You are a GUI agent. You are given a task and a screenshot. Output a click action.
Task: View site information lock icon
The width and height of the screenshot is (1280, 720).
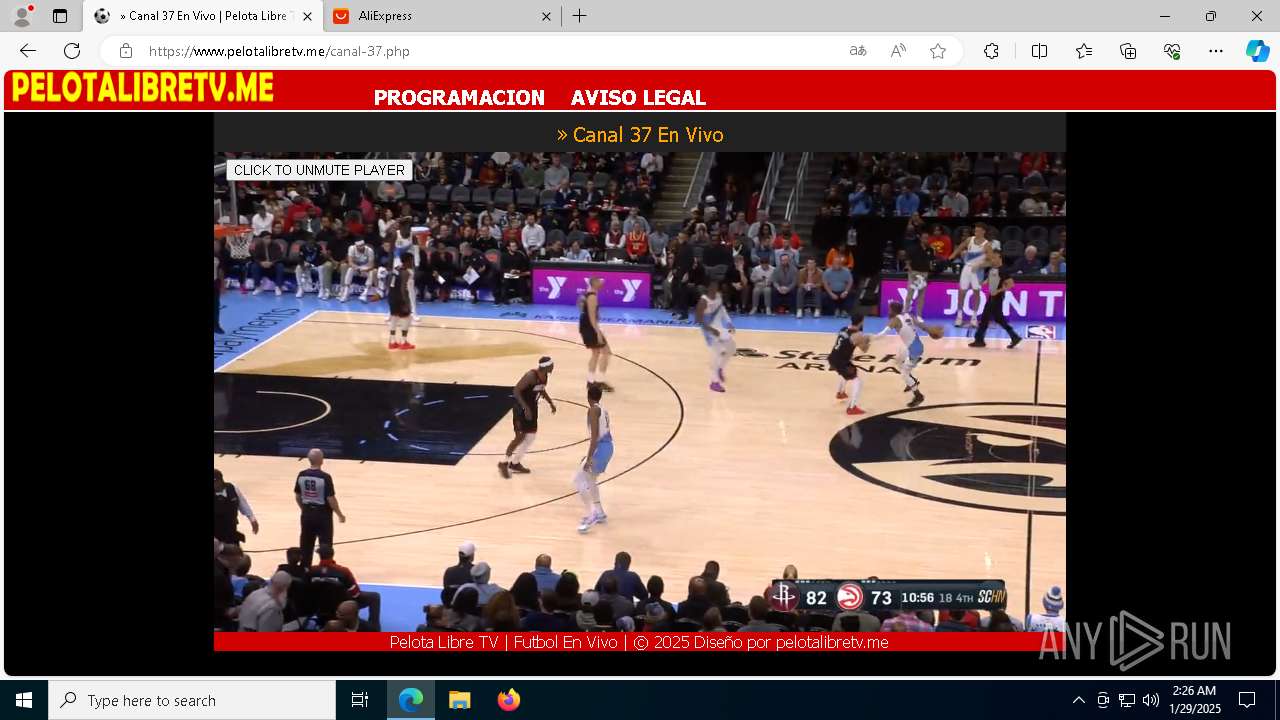[126, 51]
